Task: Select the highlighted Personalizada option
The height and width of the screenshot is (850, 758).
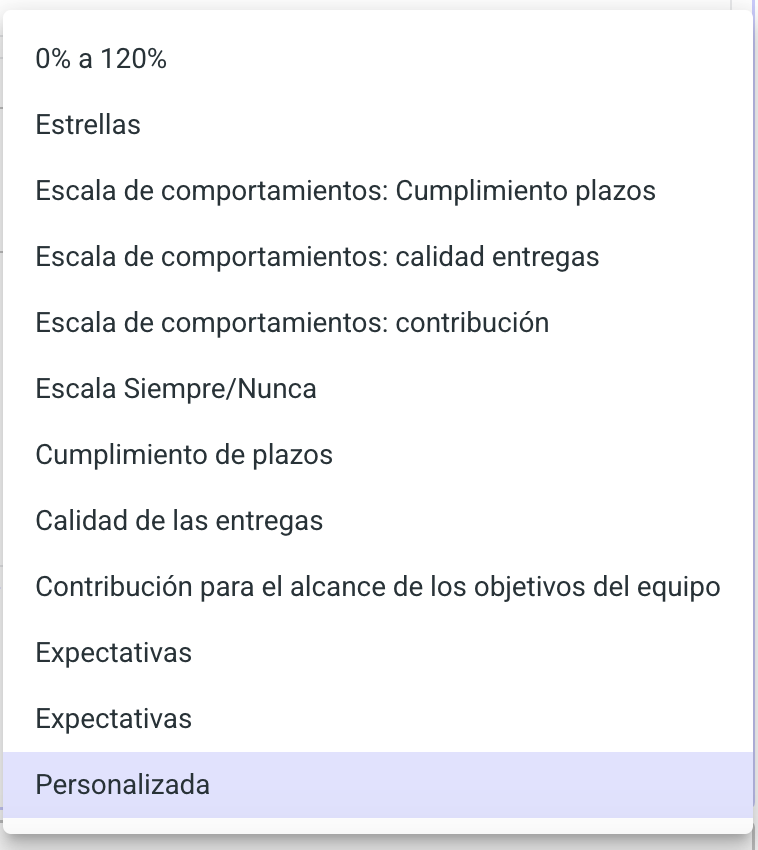Action: click(123, 785)
